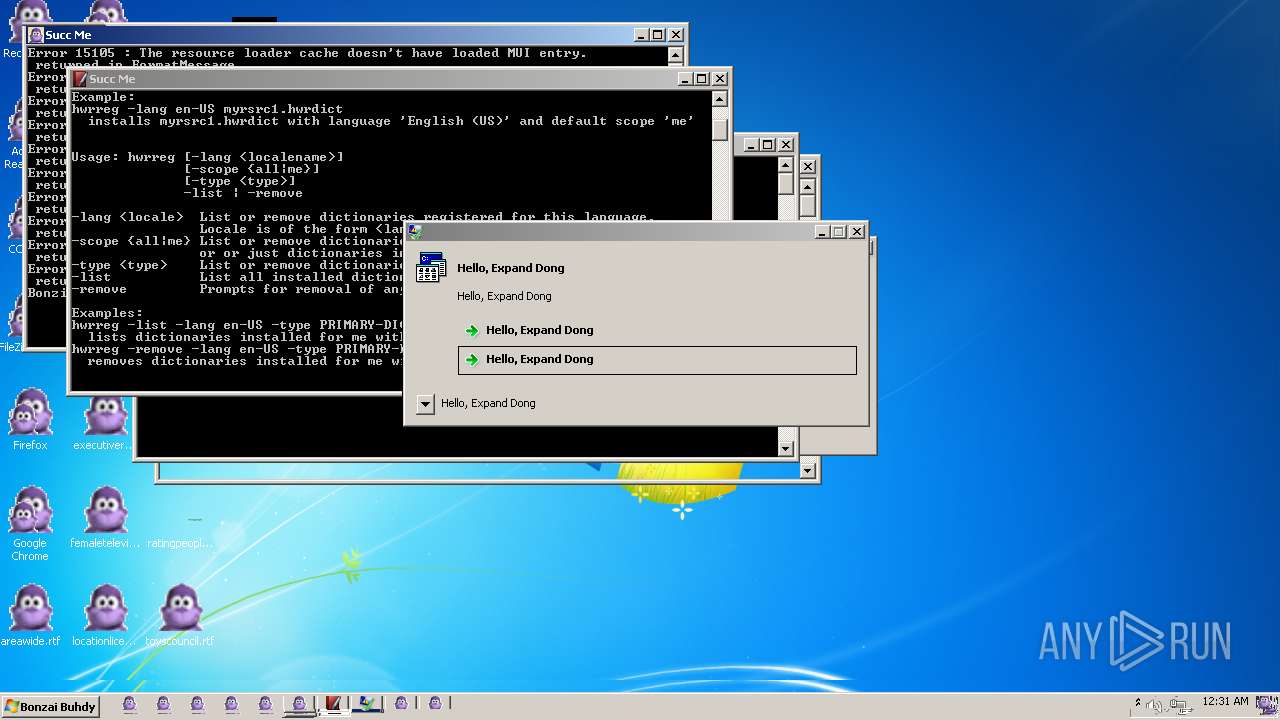Expand details with the arrow in Hello dialog
This screenshot has height=720, width=1280.
pos(425,404)
